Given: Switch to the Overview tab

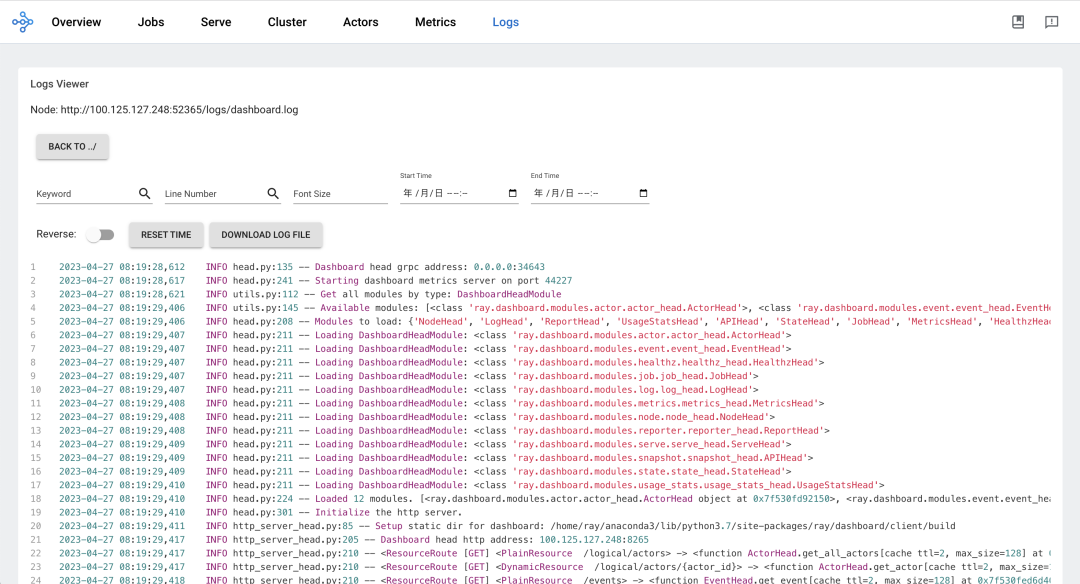Looking at the screenshot, I should pos(76,22).
